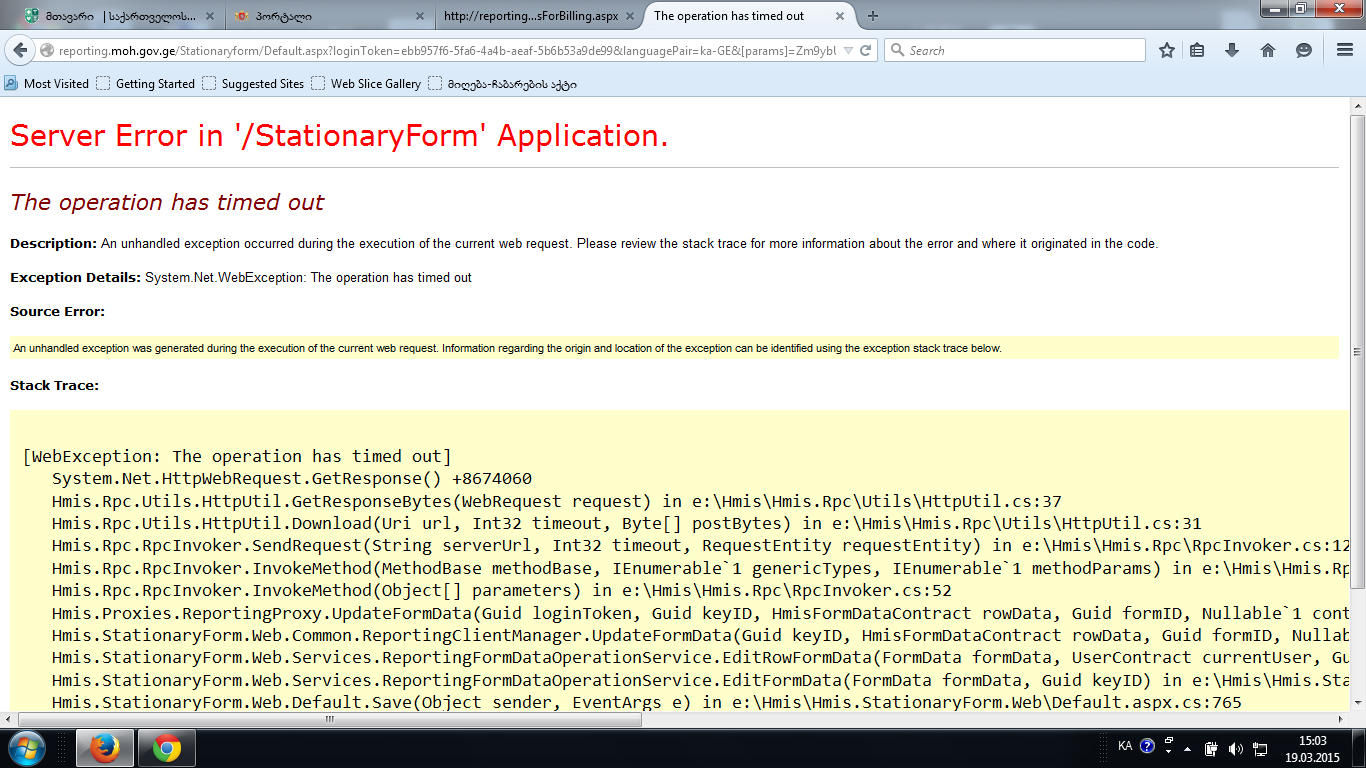Image resolution: width=1366 pixels, height=768 pixels.
Task: Open Chrome from the Windows taskbar
Action: [x=166, y=748]
